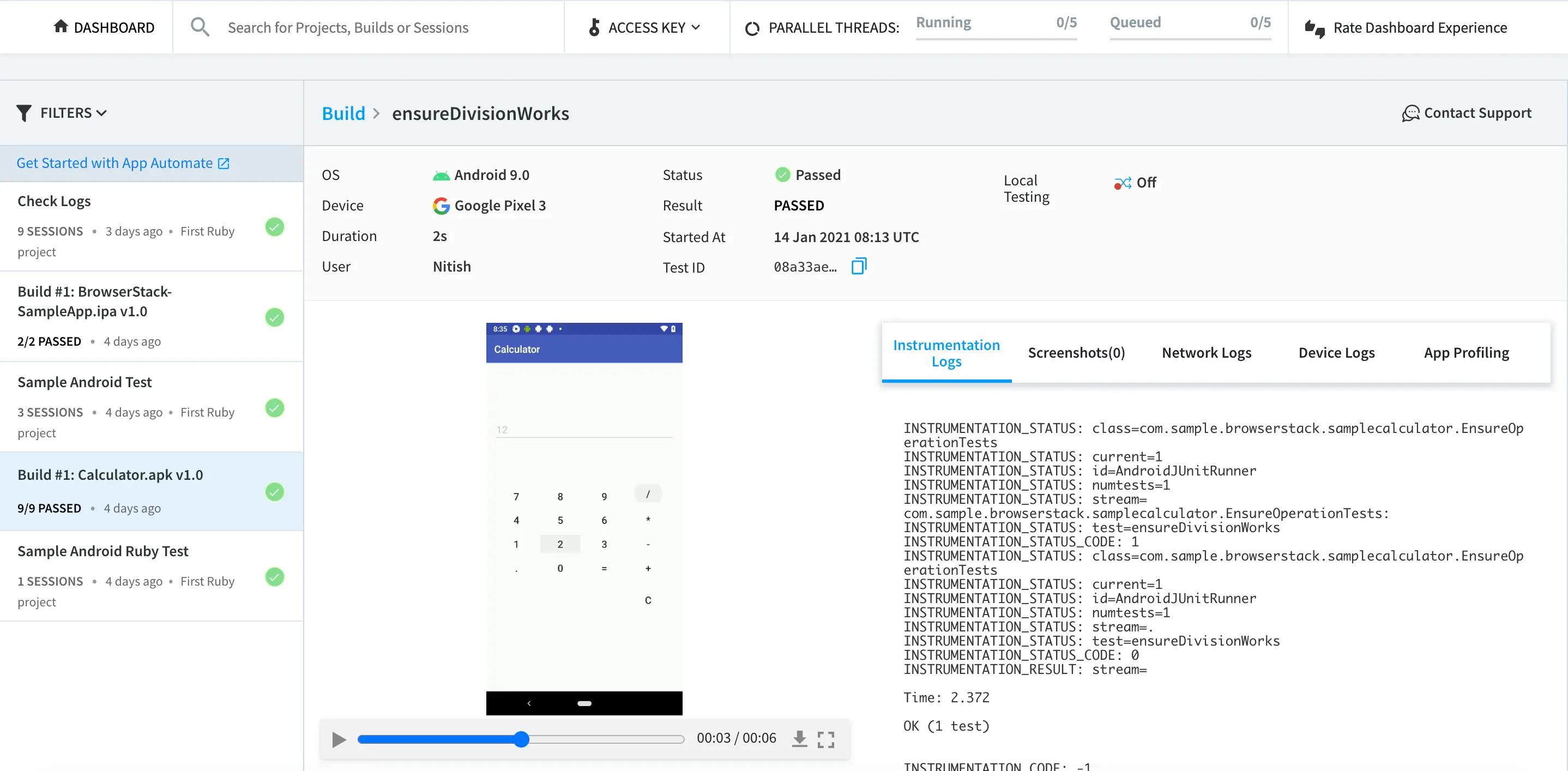The image size is (1568, 771).
Task: Open the Filters dropdown
Action: 73,113
